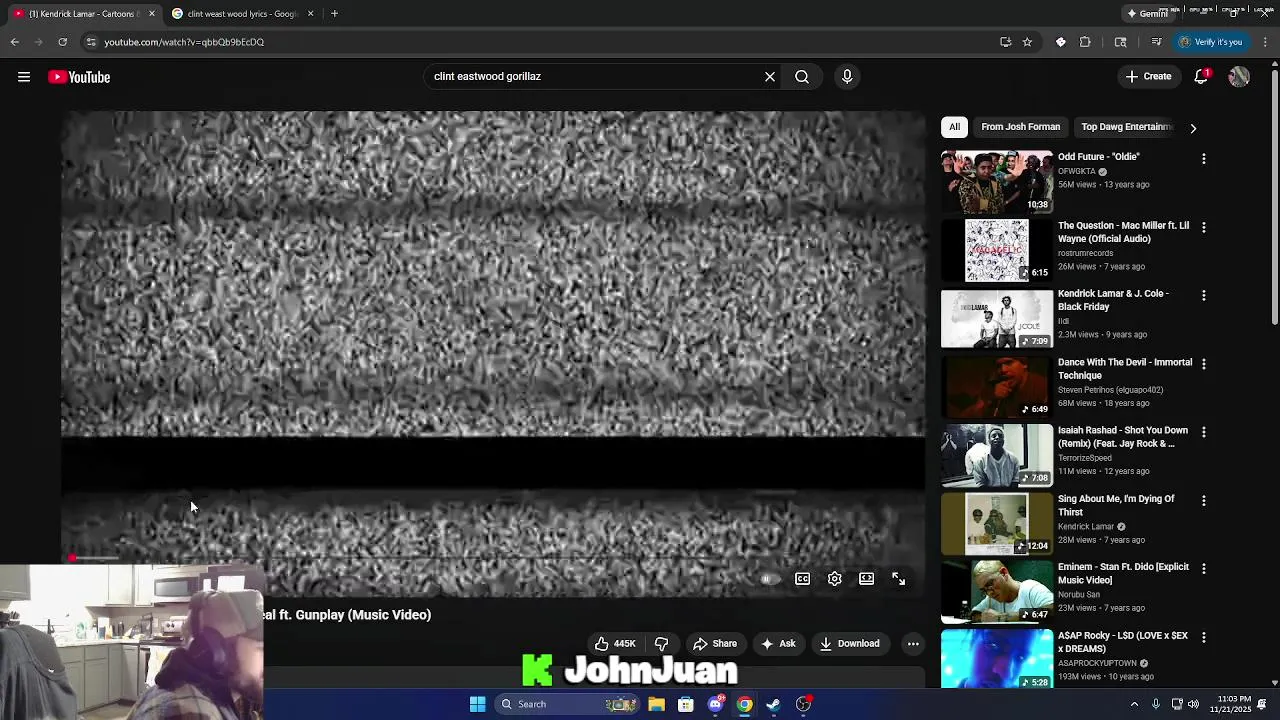Open File Explorer from taskbar
Viewport: 1280px width, 720px height.
656,704
